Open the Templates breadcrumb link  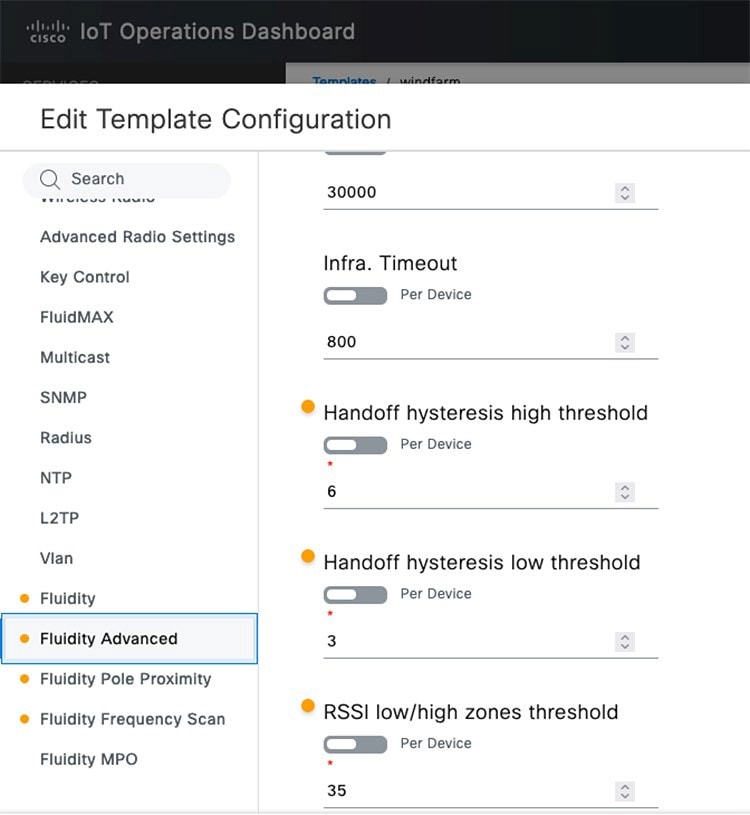point(343,81)
